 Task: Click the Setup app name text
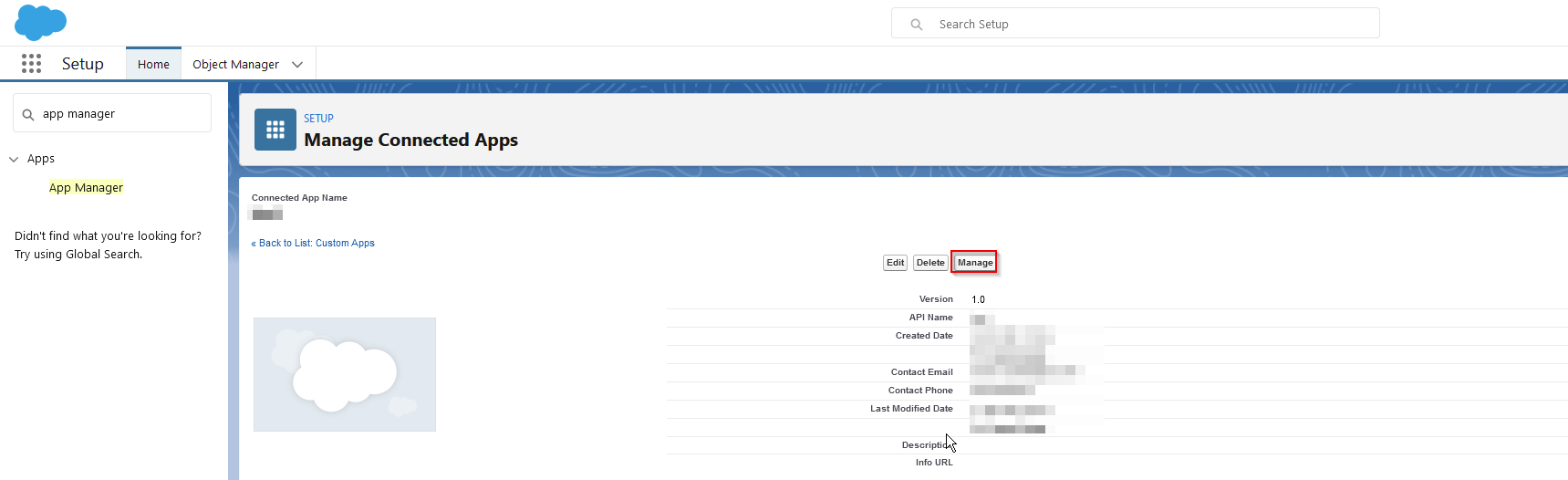coord(83,64)
